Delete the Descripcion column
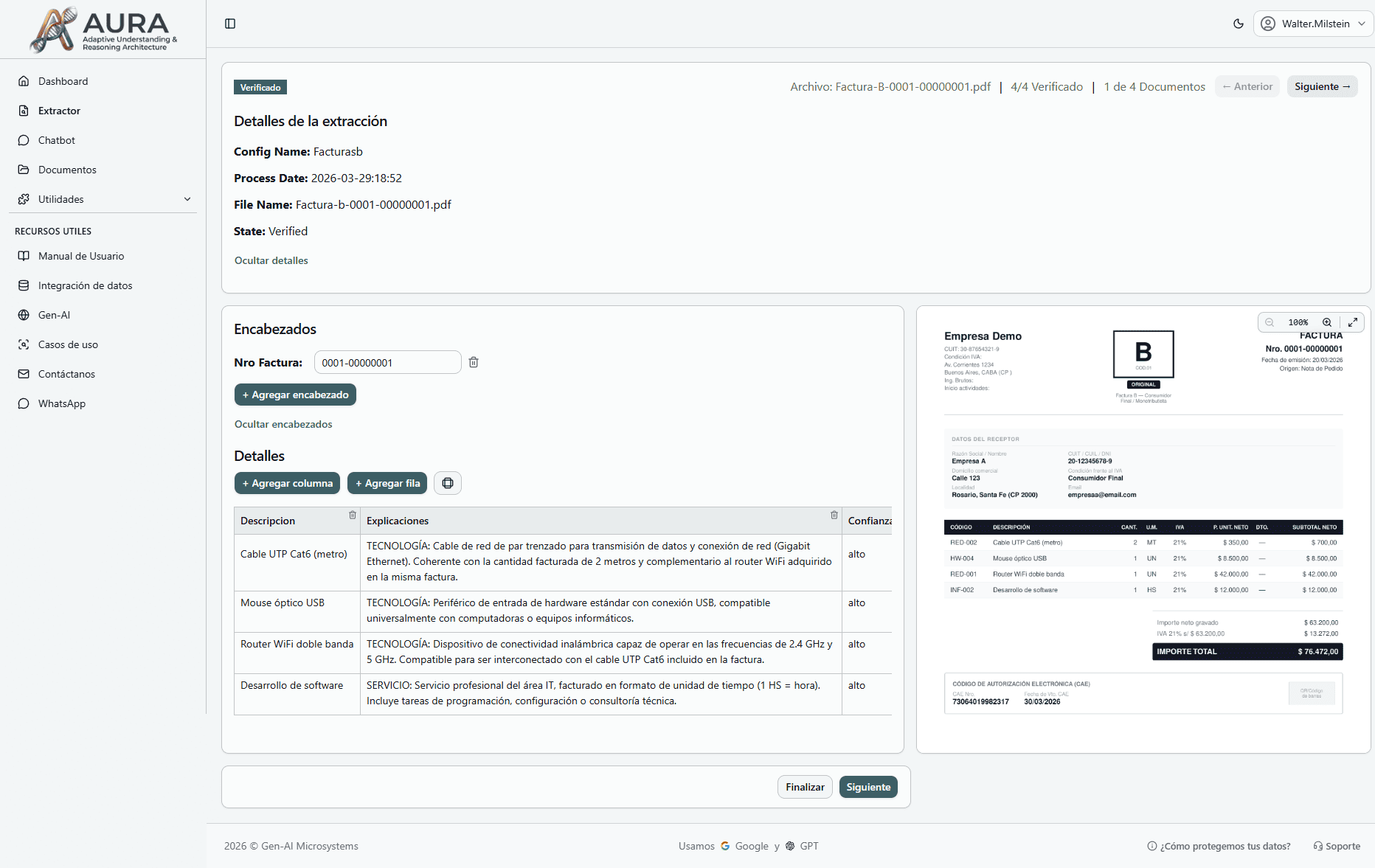The width and height of the screenshot is (1375, 868). (x=353, y=515)
